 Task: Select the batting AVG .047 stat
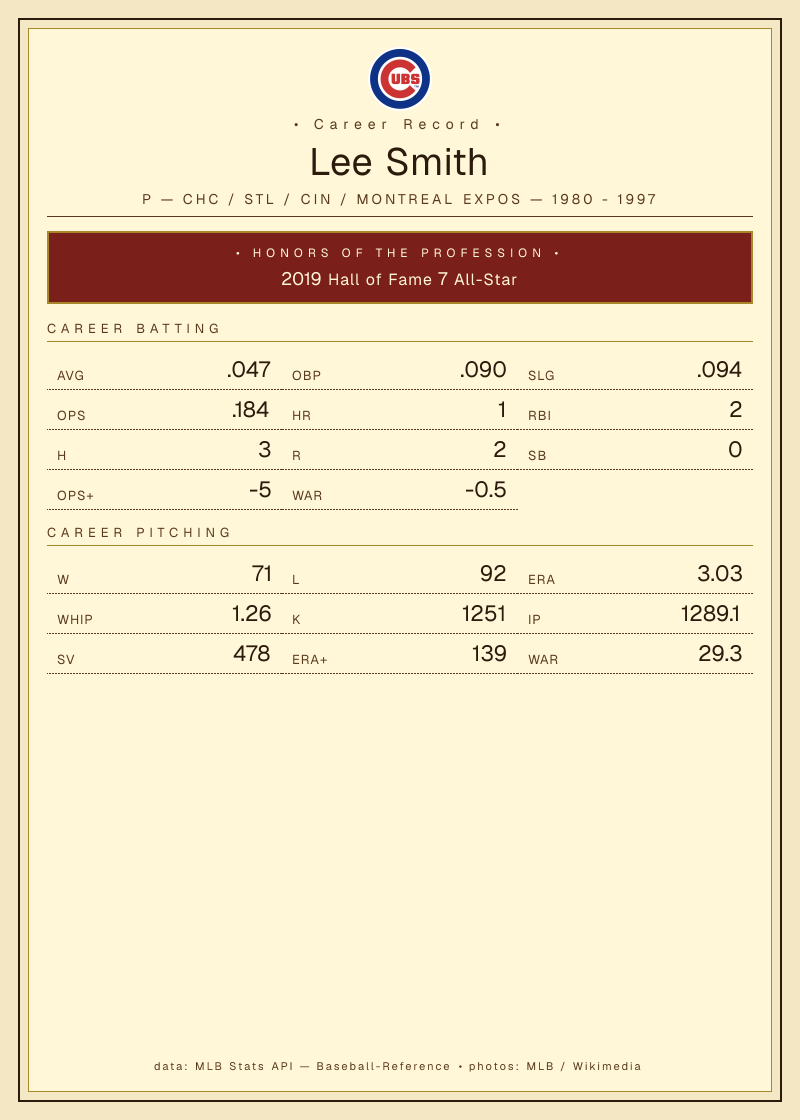pyautogui.click(x=164, y=370)
